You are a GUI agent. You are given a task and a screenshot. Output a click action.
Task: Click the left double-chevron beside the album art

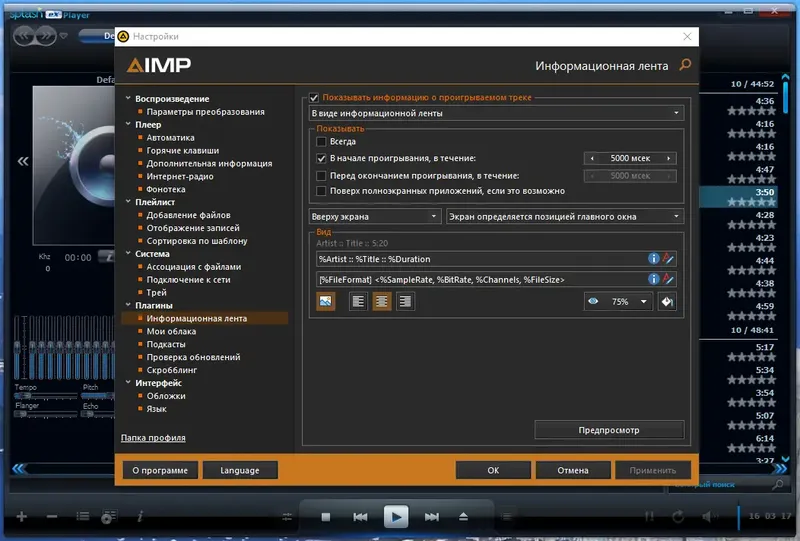point(23,161)
